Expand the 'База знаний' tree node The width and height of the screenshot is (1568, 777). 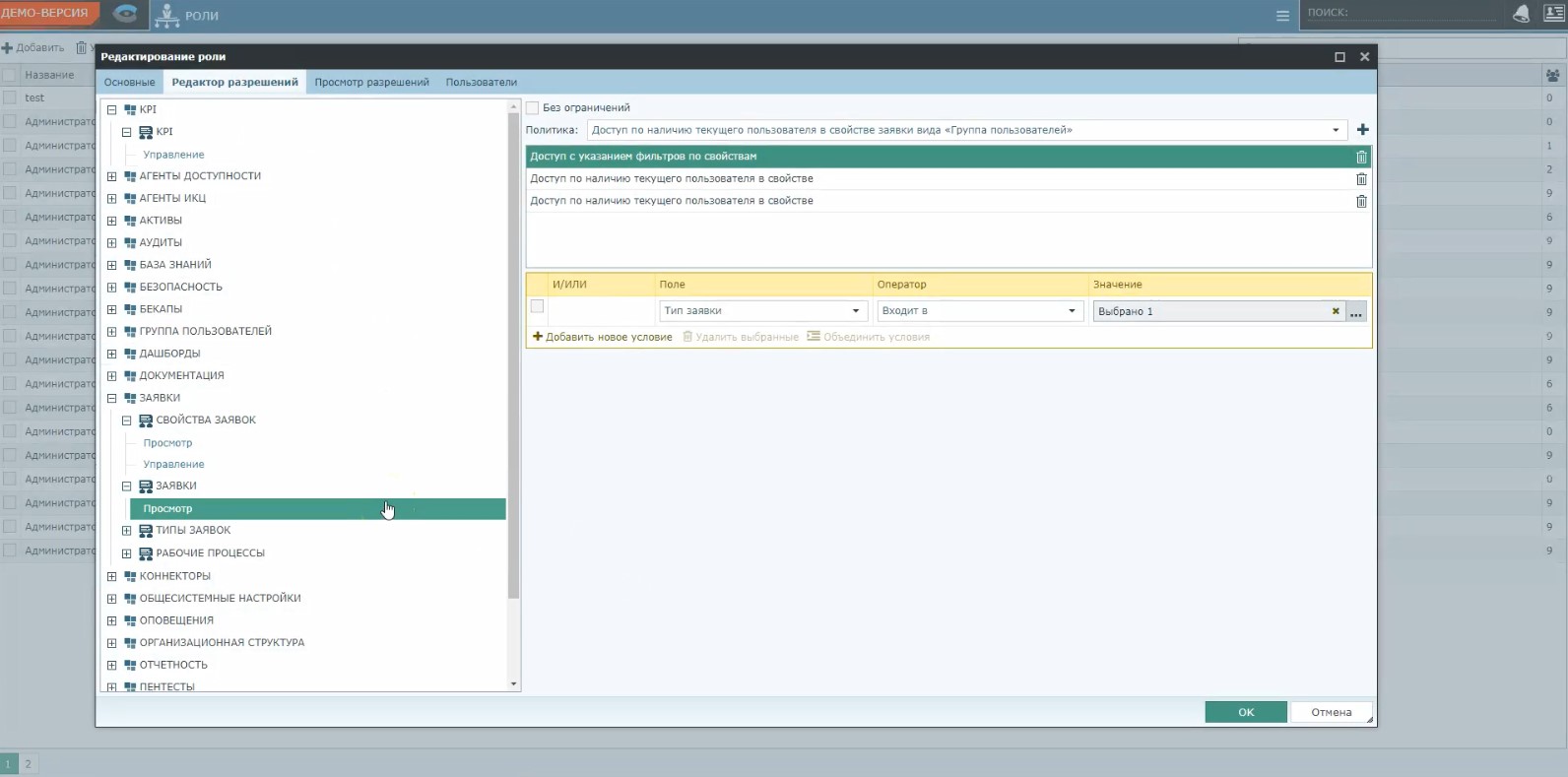tap(111, 265)
